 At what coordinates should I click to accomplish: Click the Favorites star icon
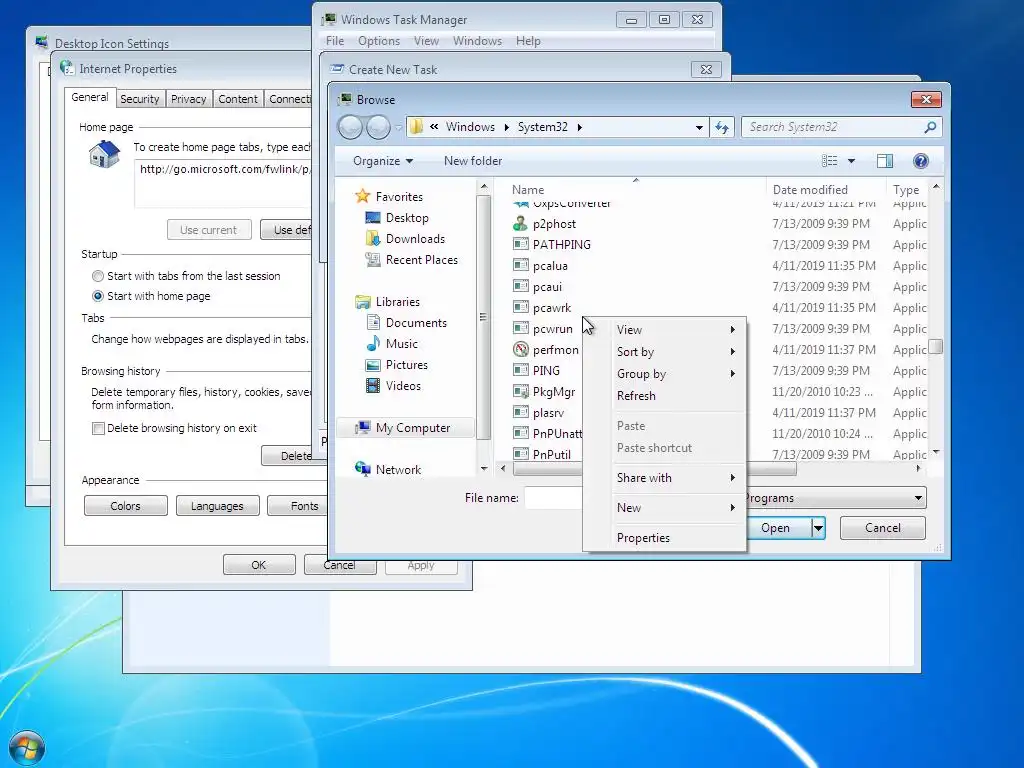click(362, 196)
